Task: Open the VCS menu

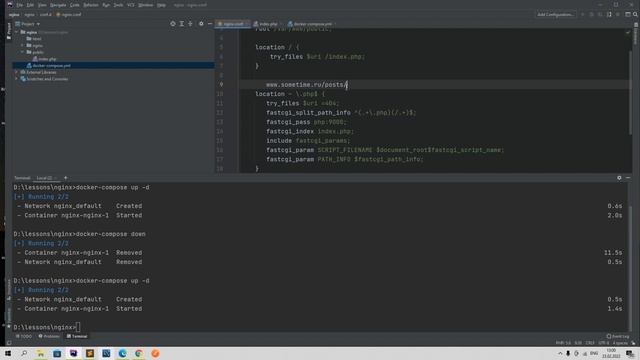Action: pos(131,5)
